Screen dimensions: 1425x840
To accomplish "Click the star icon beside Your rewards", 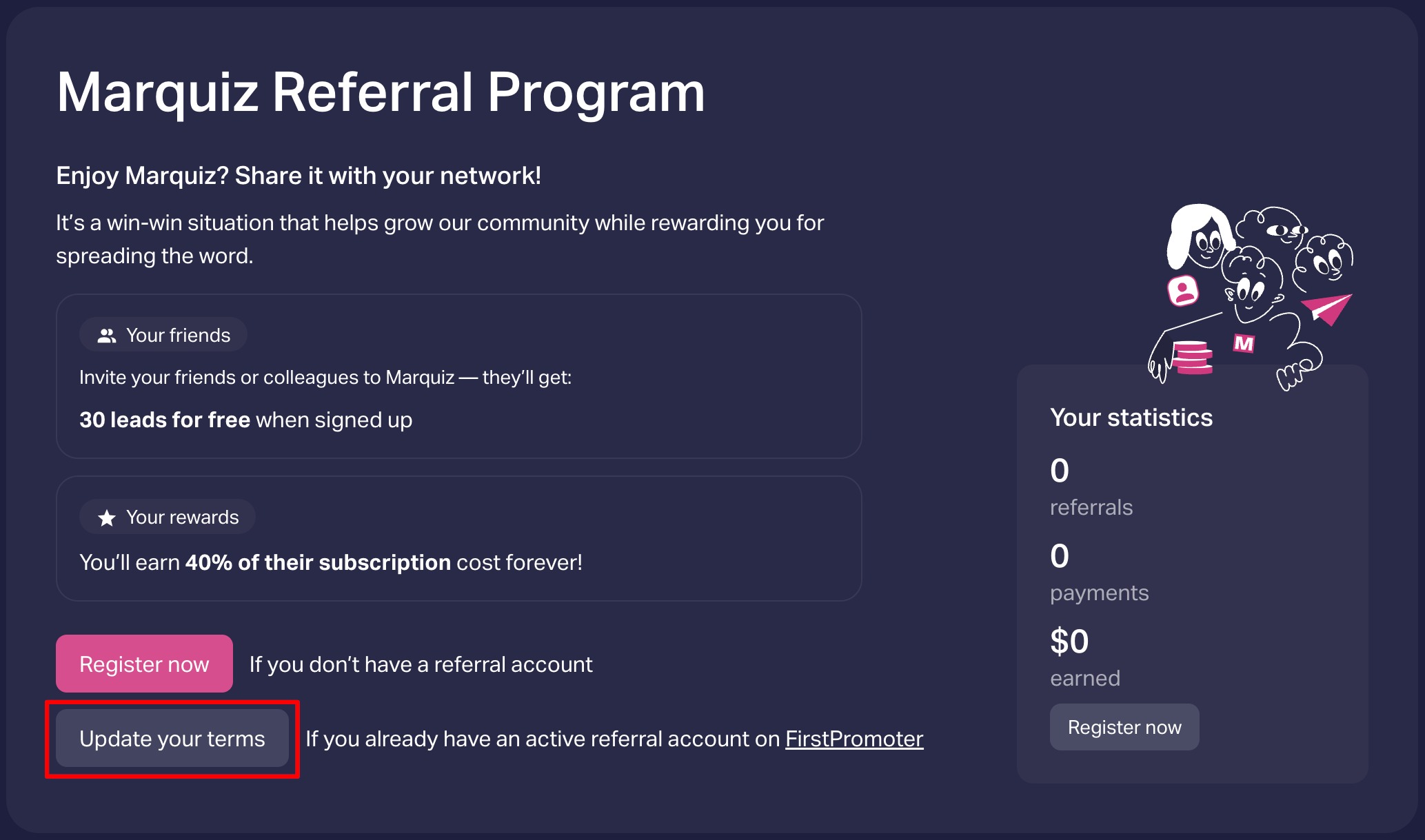I will click(x=106, y=518).
